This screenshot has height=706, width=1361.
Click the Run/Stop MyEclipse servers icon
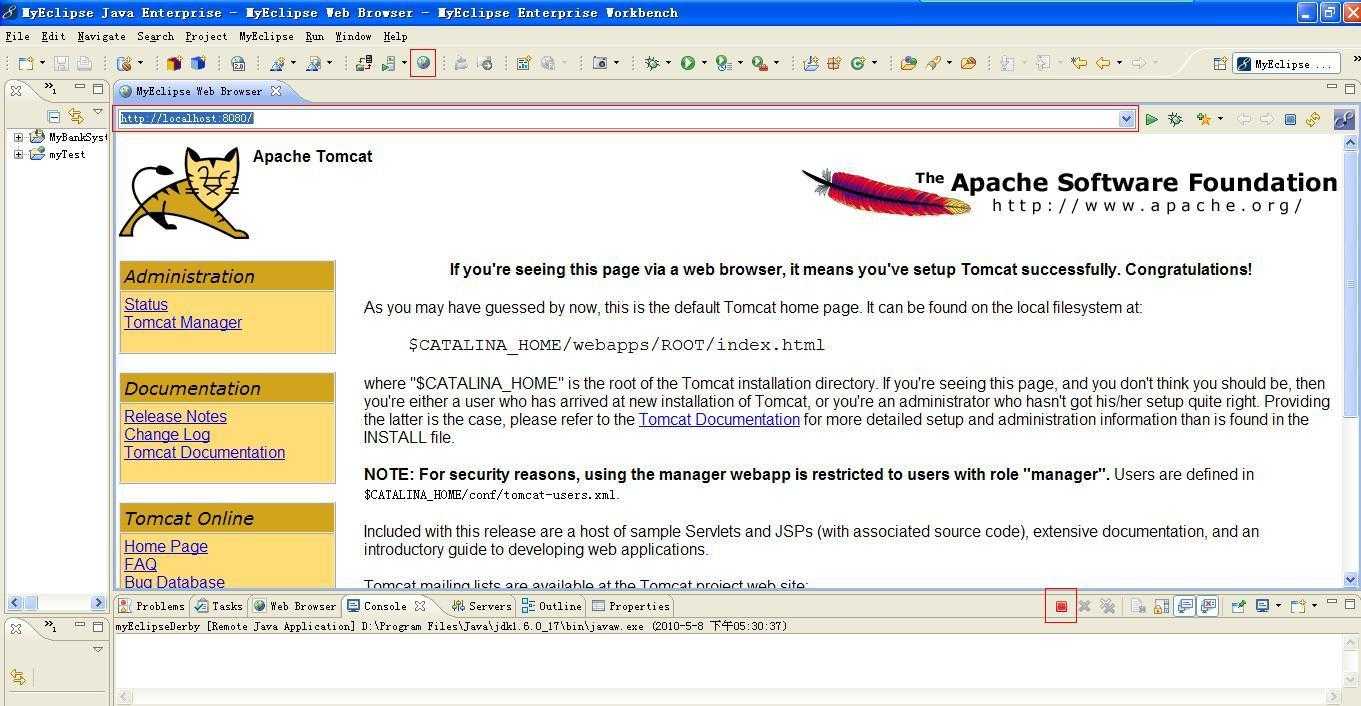pyautogui.click(x=388, y=63)
